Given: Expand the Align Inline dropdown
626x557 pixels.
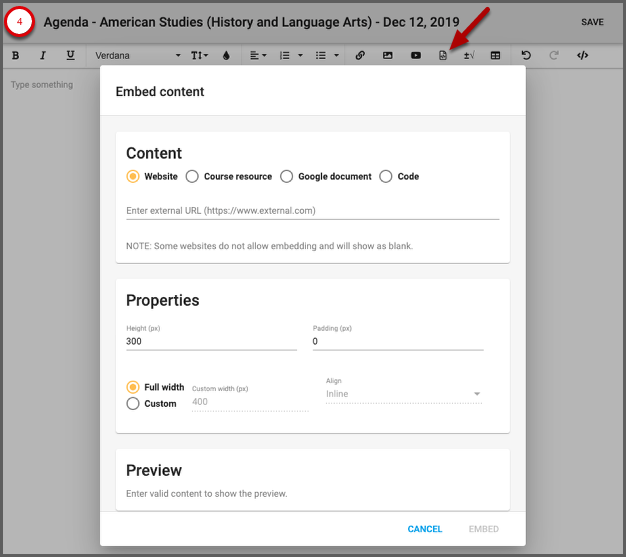Looking at the screenshot, I should (x=404, y=395).
